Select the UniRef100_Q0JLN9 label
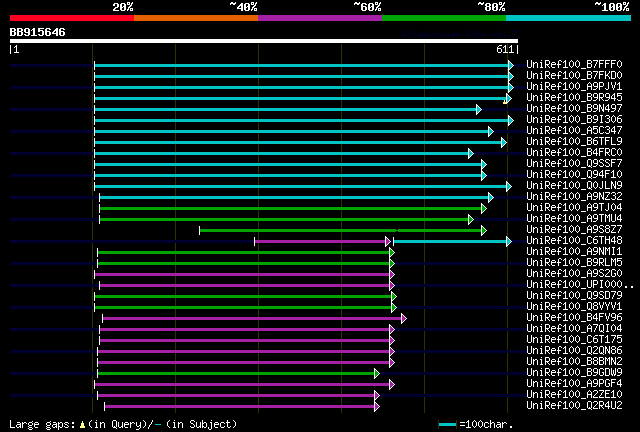 click(574, 186)
